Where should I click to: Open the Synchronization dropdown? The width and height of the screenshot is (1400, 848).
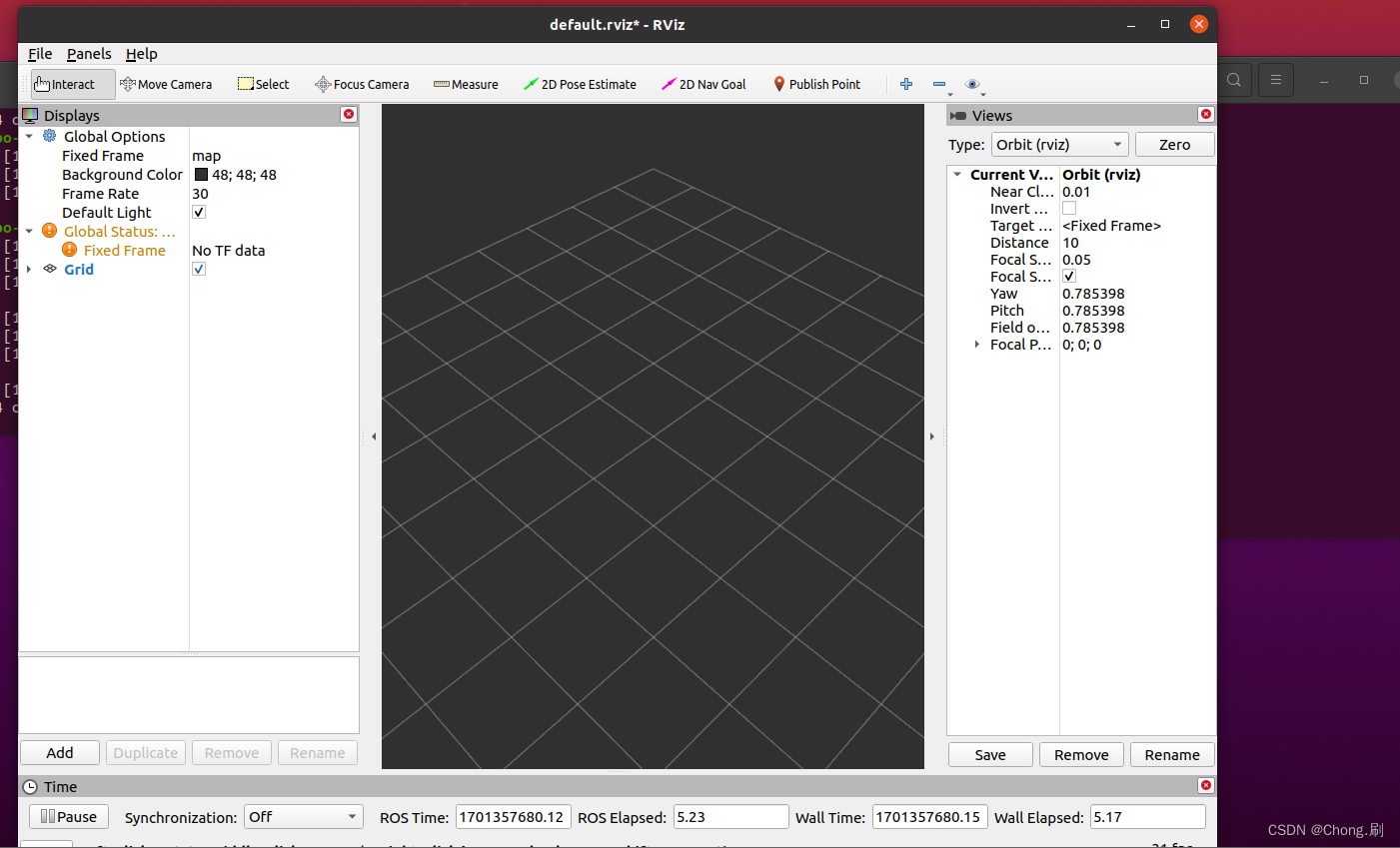click(303, 816)
